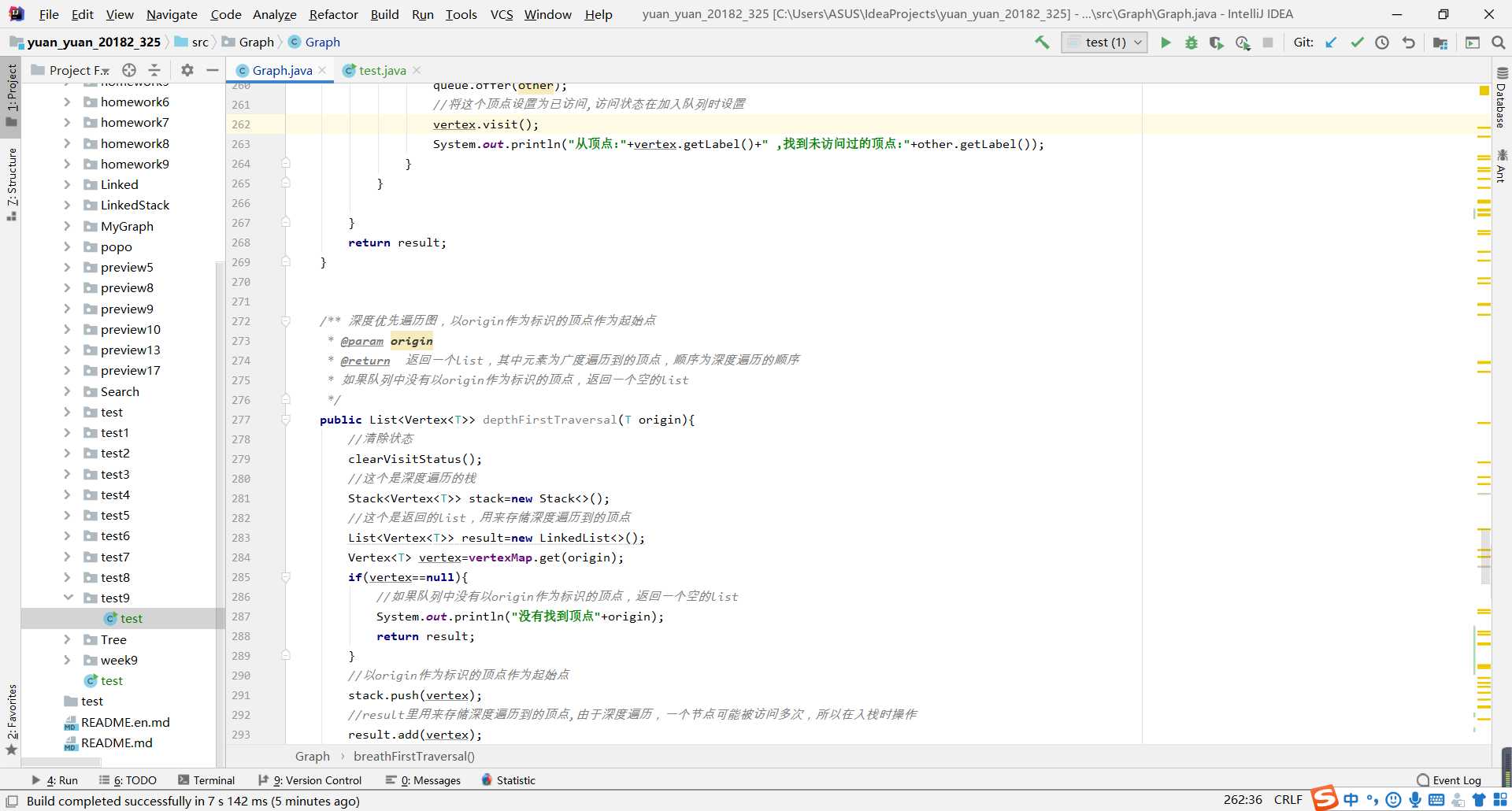Viewport: 1512px width, 811px height.
Task: Collapse all in project panel
Action: 154,70
